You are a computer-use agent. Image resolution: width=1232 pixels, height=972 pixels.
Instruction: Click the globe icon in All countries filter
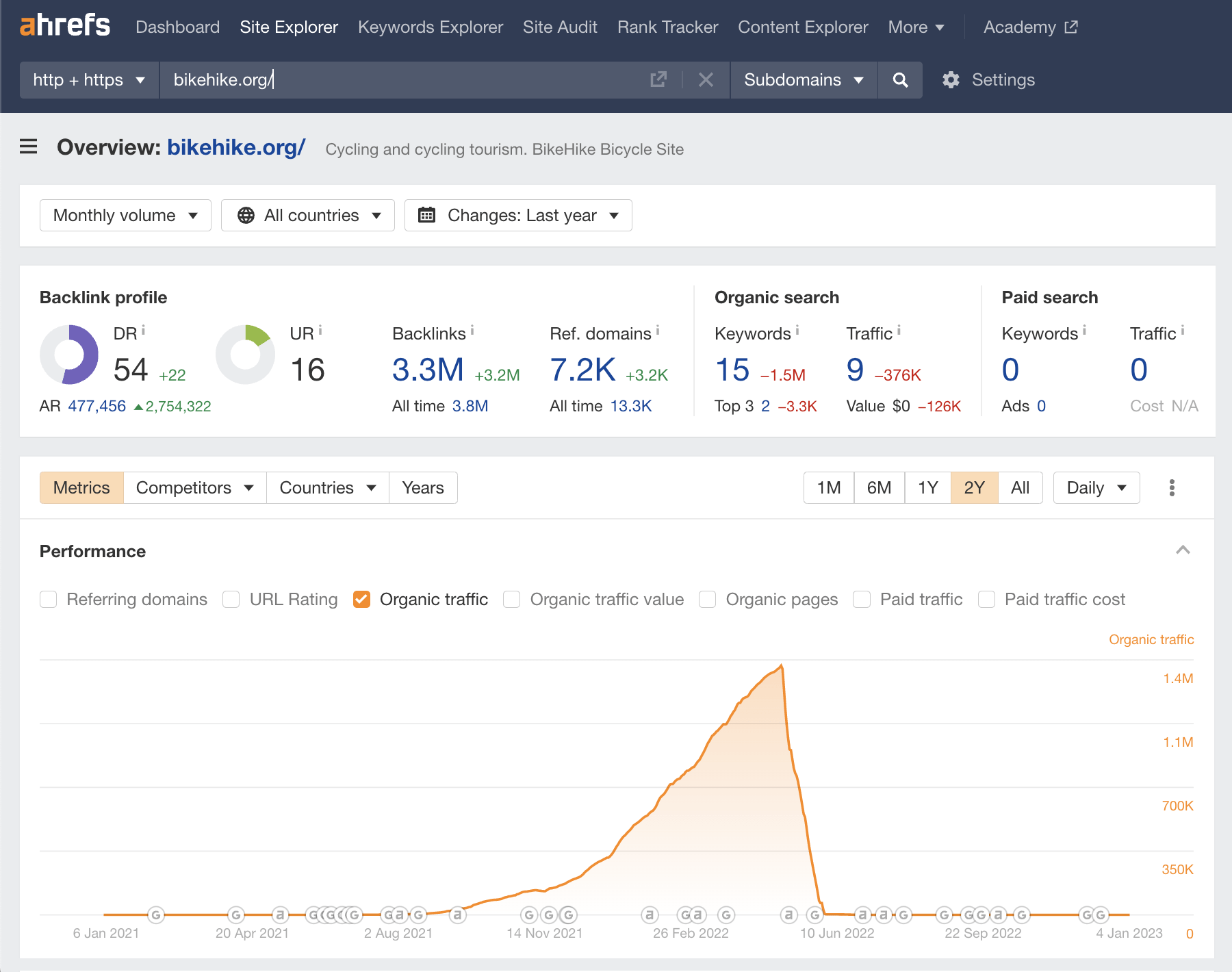pyautogui.click(x=246, y=215)
